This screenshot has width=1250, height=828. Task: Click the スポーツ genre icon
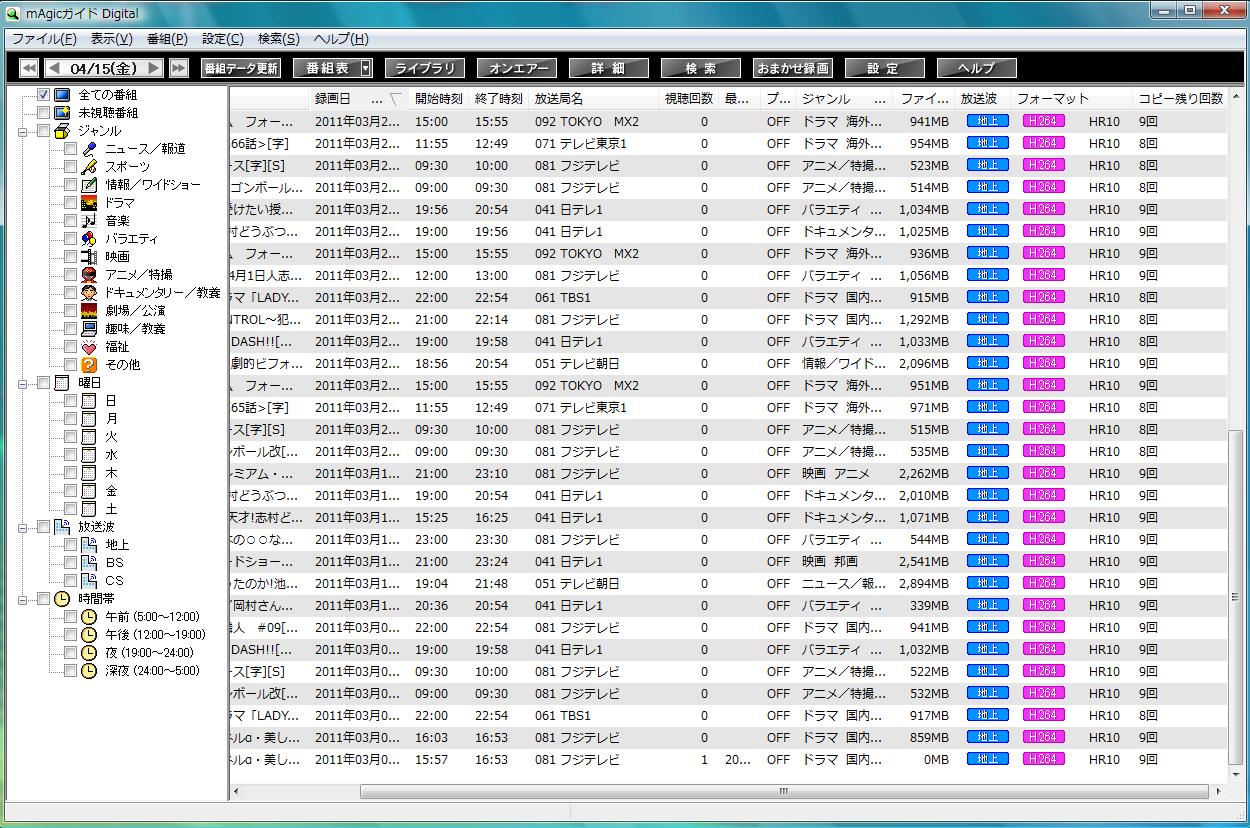click(89, 167)
